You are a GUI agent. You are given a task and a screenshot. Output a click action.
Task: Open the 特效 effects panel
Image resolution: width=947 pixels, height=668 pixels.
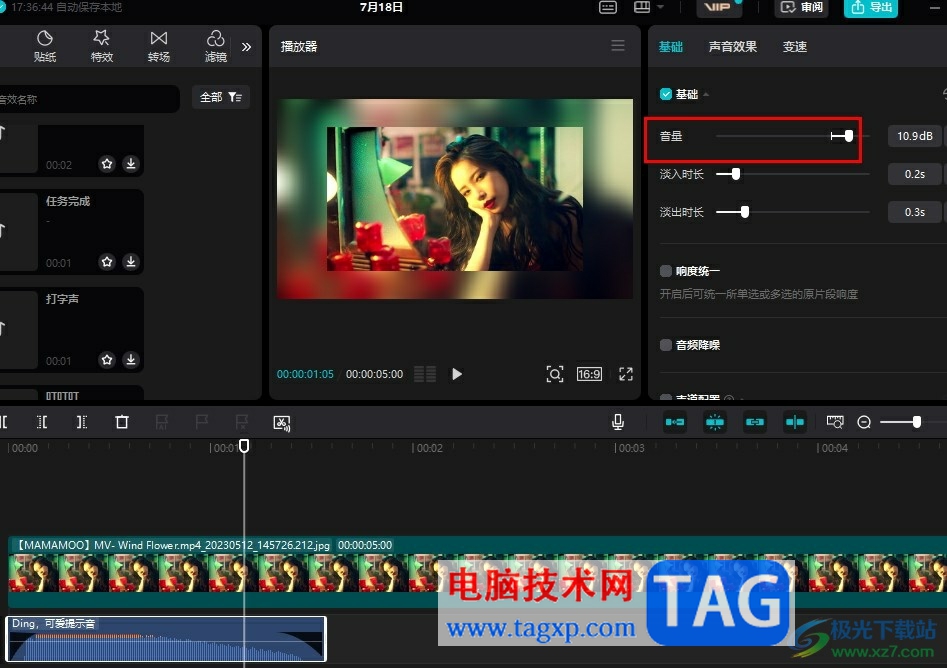point(101,47)
